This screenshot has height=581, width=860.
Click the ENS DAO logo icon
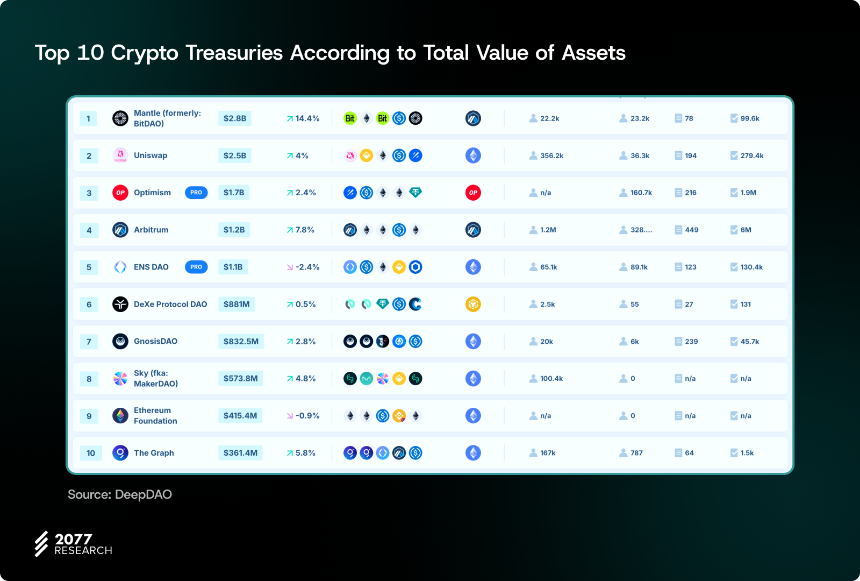coord(120,267)
